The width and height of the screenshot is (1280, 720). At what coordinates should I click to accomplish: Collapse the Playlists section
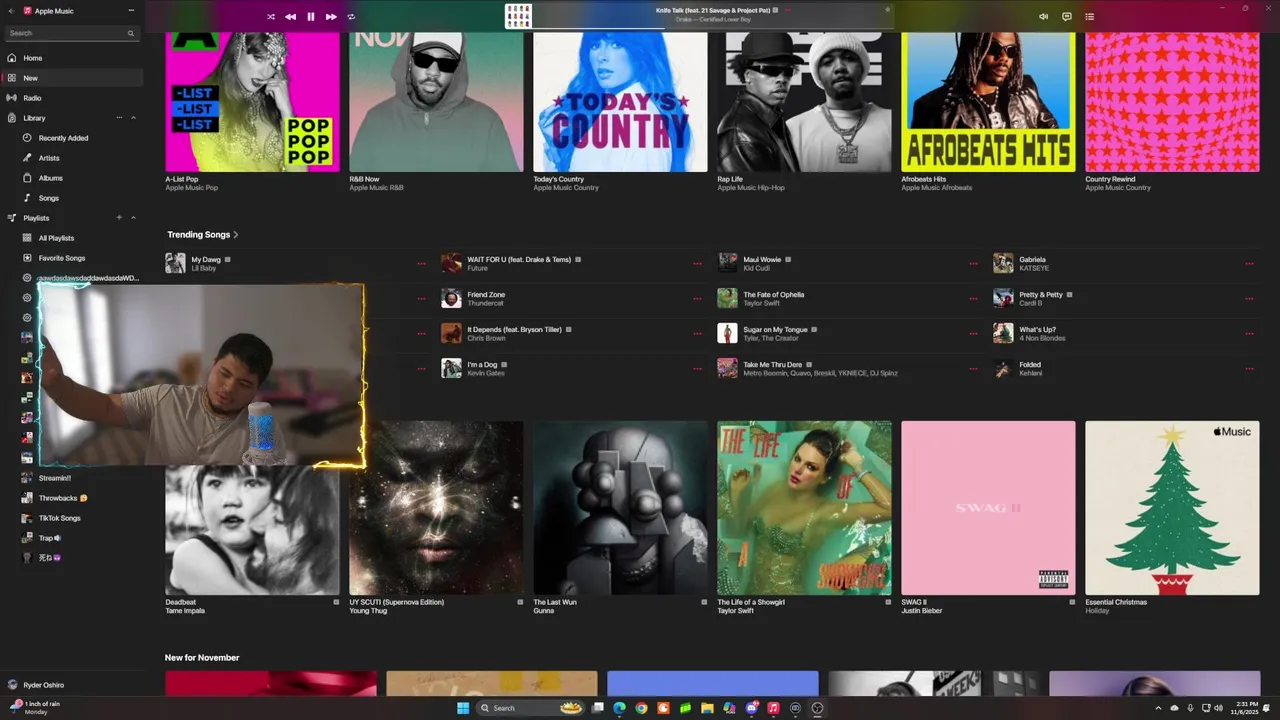tap(133, 218)
